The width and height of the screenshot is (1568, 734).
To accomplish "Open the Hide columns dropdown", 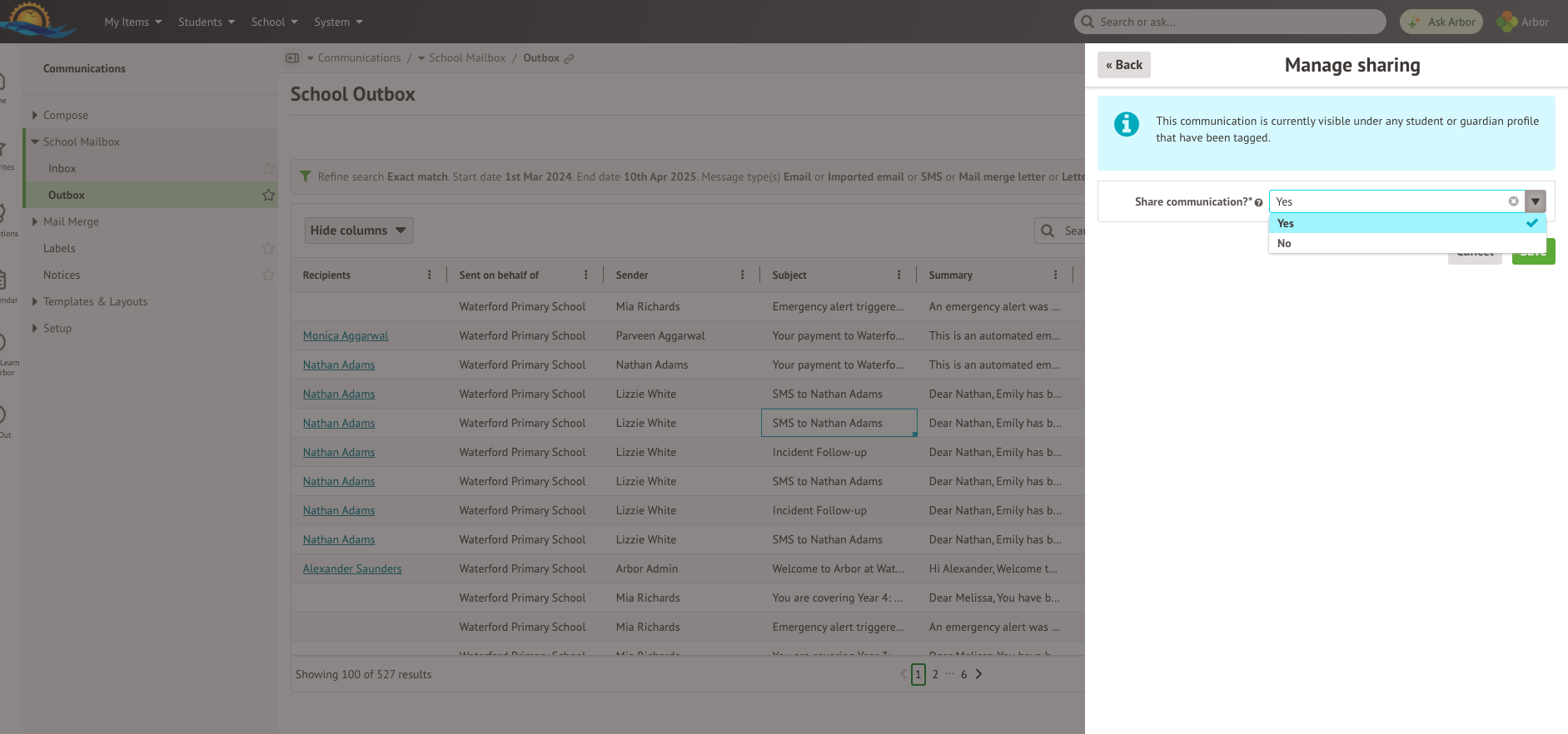I will click(359, 231).
